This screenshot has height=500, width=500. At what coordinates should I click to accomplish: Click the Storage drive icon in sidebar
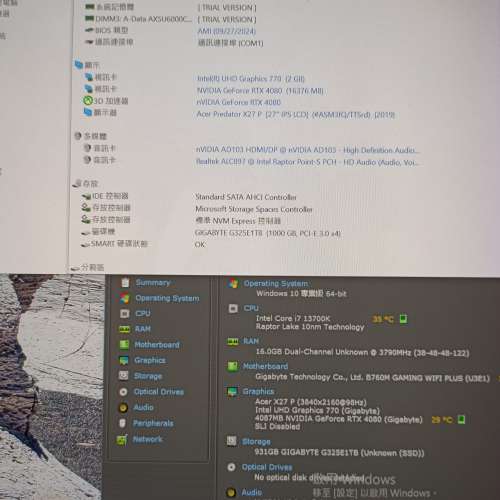coord(123,376)
